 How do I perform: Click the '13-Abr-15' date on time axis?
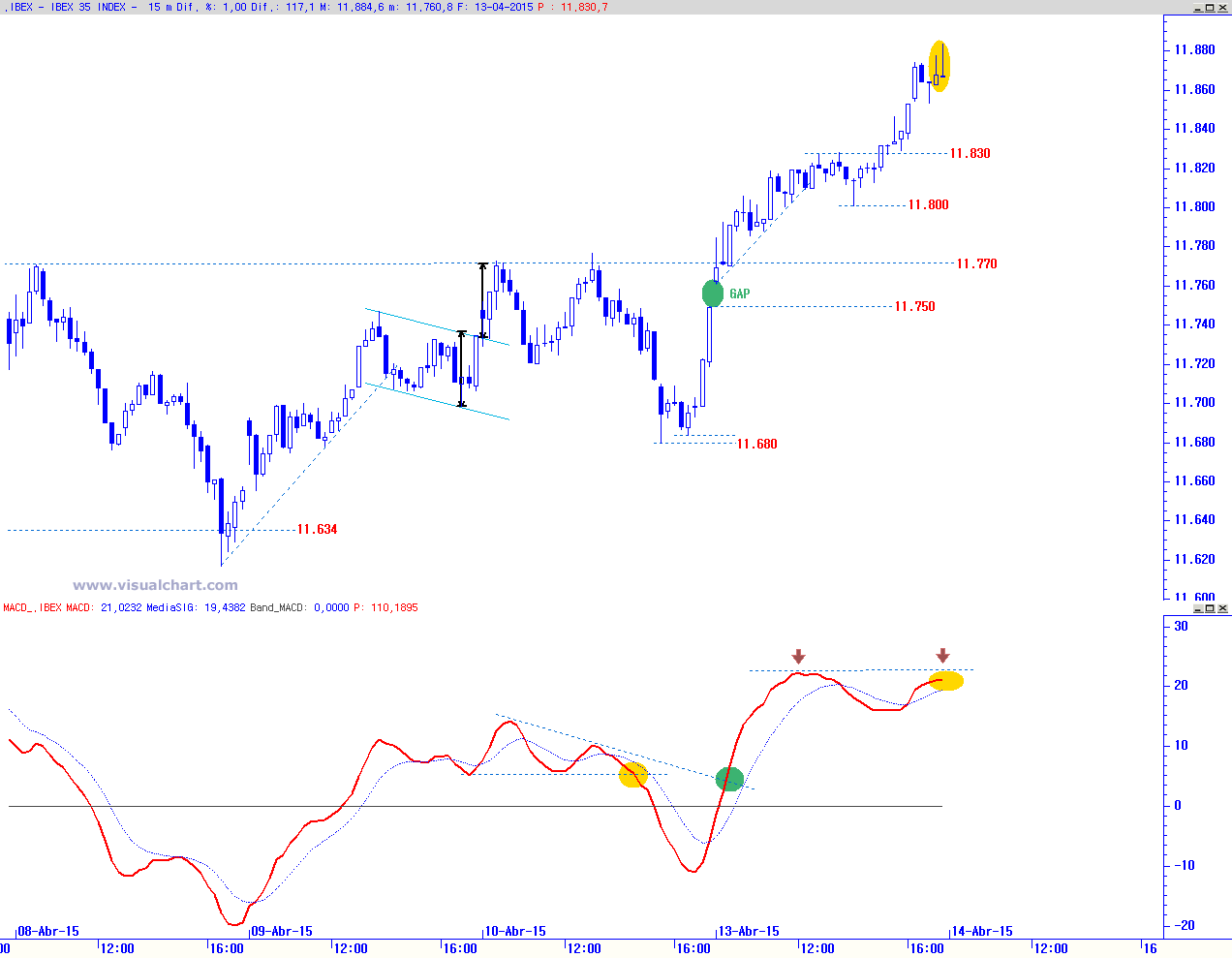click(x=749, y=931)
